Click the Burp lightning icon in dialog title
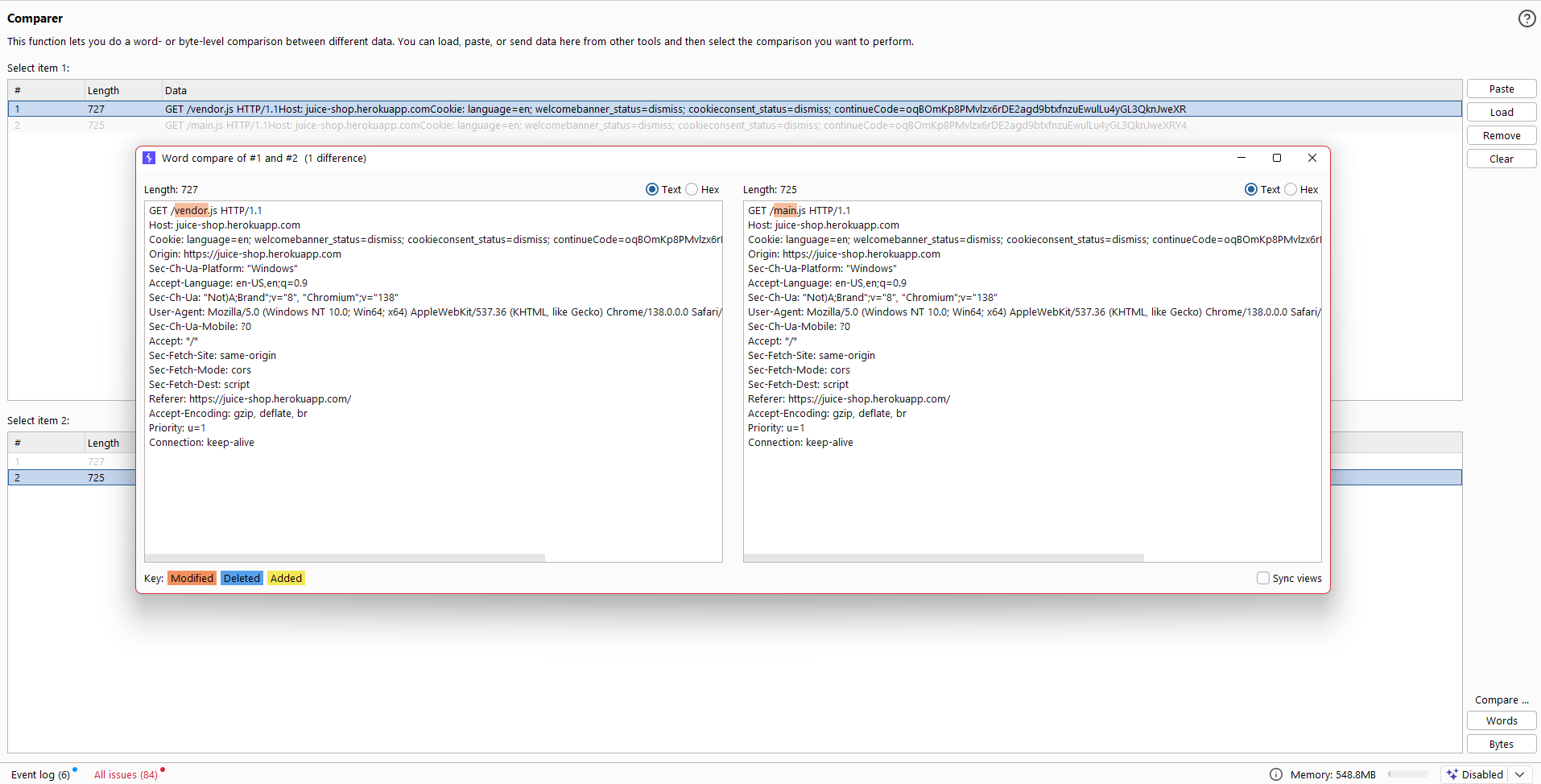1541x784 pixels. 149,158
